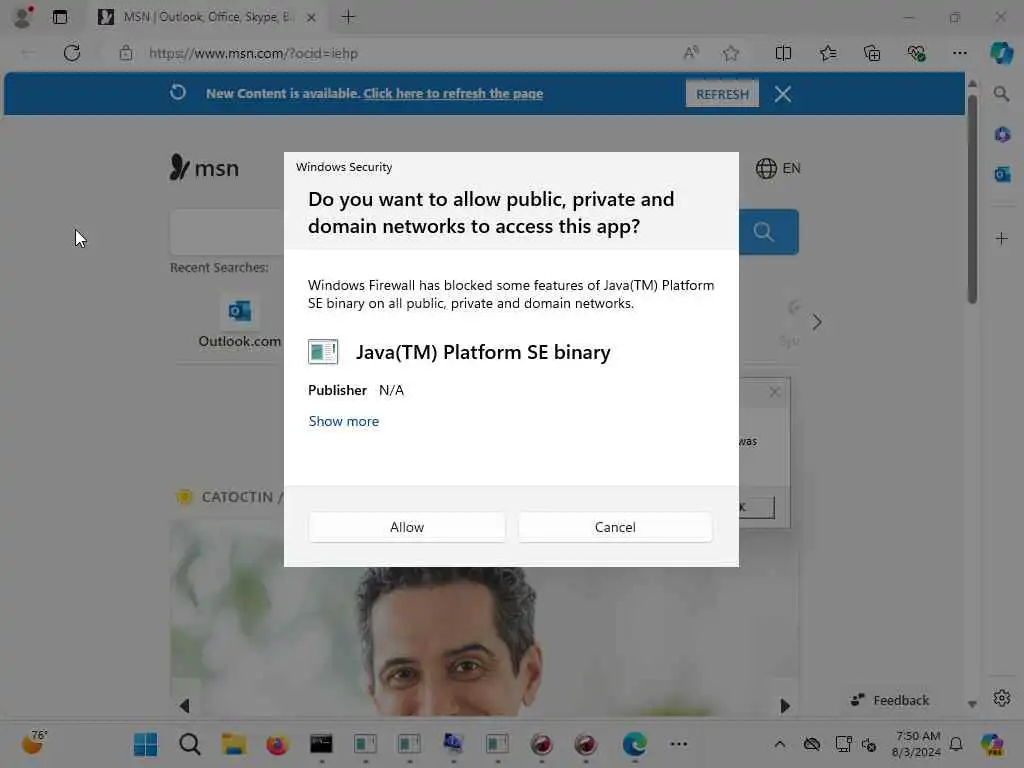Close the small popup behind the dialog
1024x768 pixels.
(x=775, y=392)
